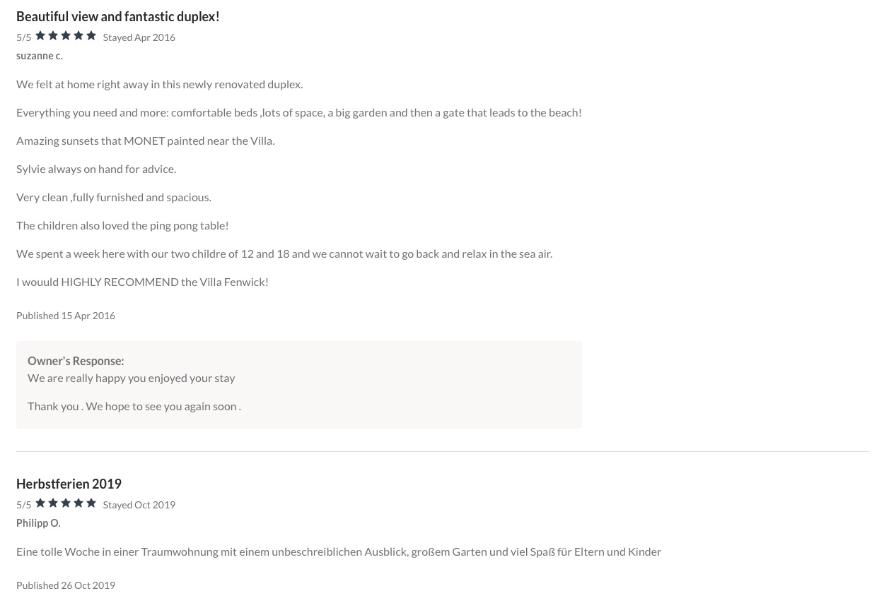Click the German review text about Traumwohnung
This screenshot has width=884, height=615.
338,552
